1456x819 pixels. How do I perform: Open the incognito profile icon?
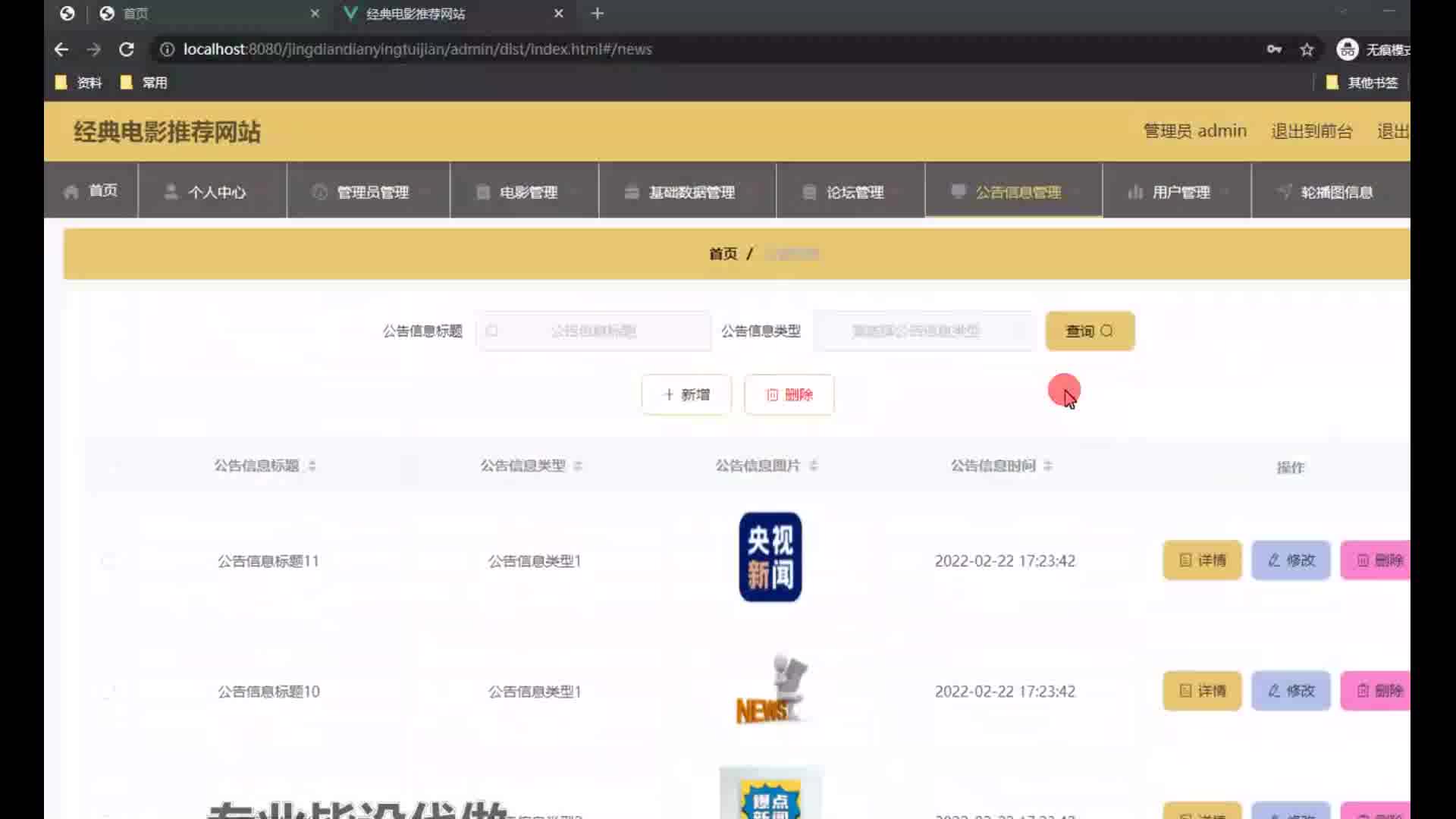pos(1347,49)
